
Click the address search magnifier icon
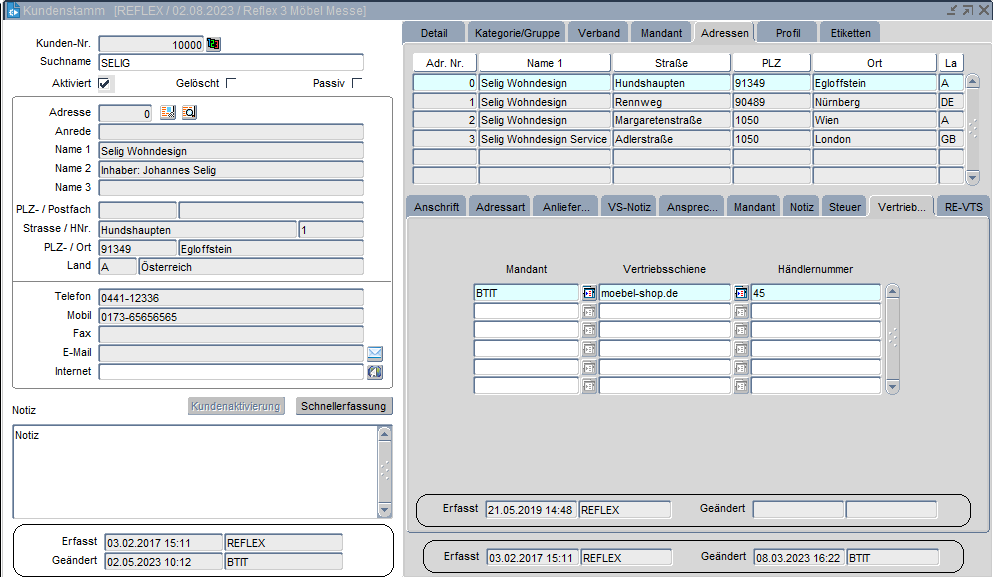(189, 113)
